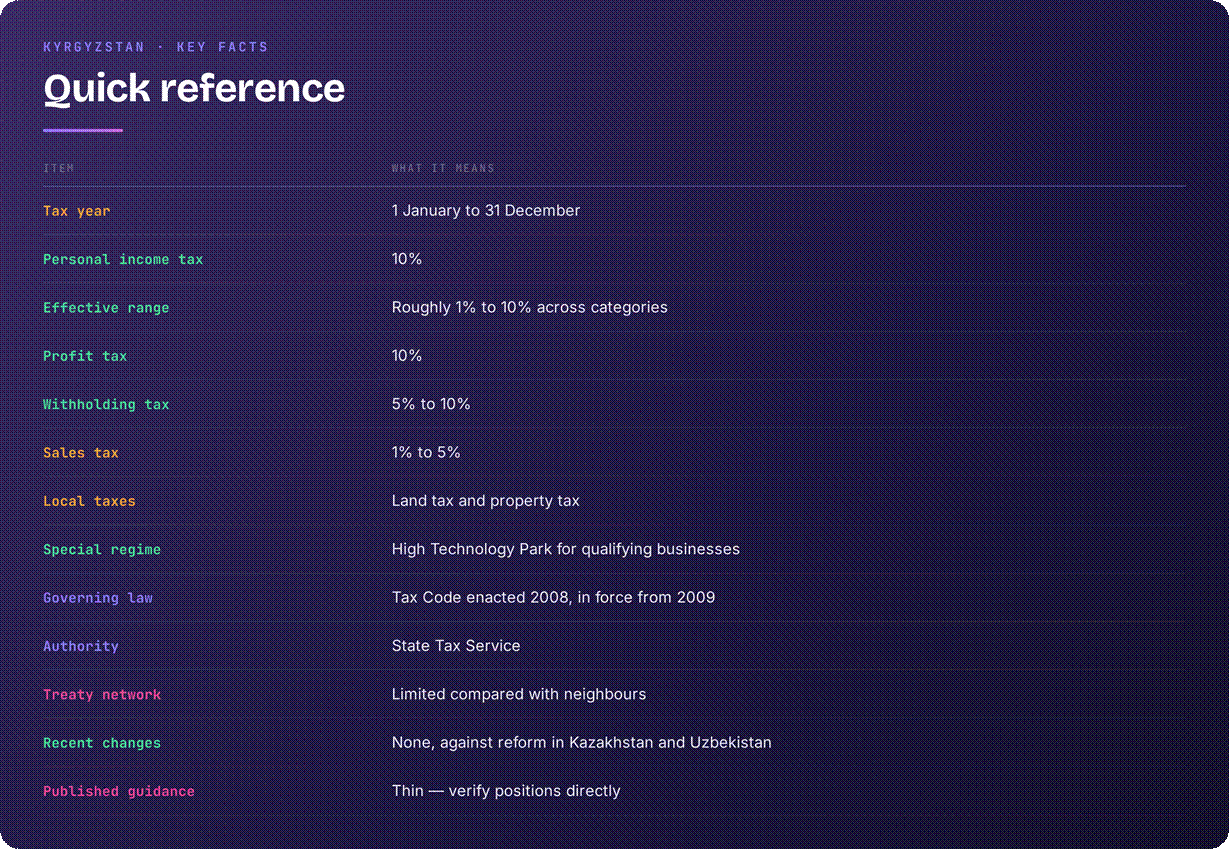Click the ITEM column header
Image resolution: width=1229 pixels, height=849 pixels.
click(59, 168)
